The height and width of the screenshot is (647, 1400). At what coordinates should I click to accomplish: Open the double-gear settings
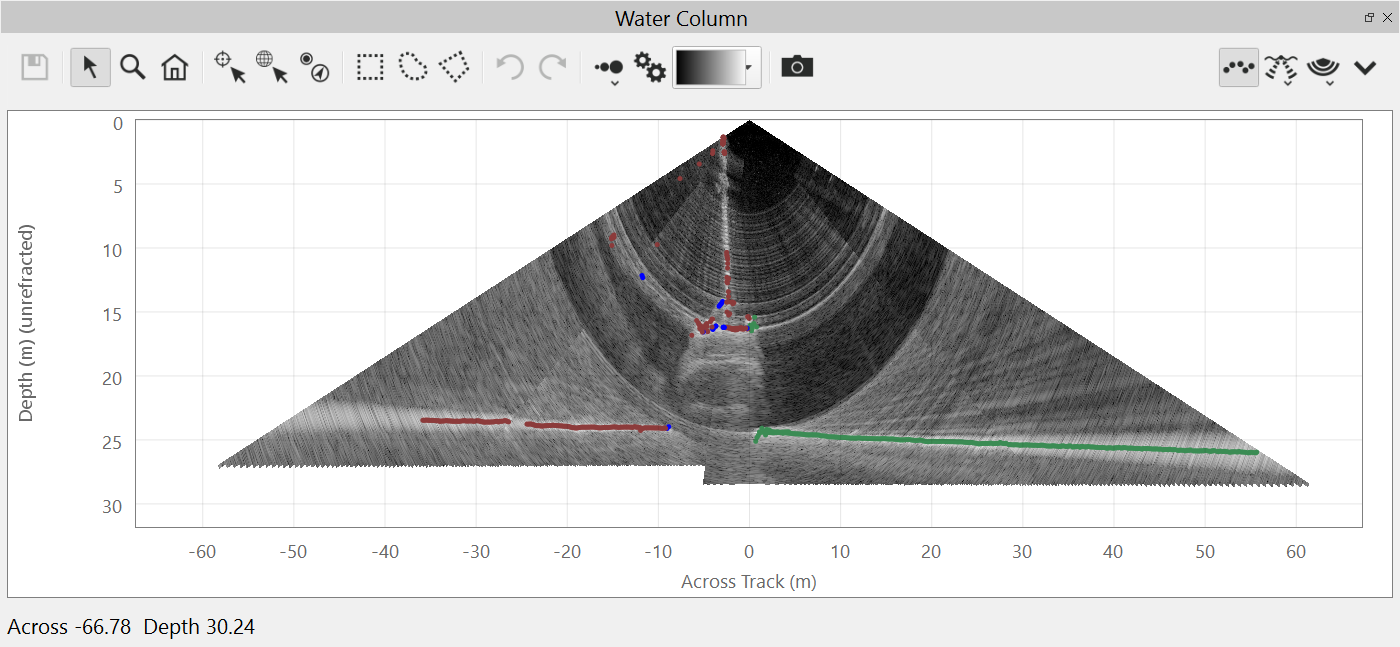[651, 68]
